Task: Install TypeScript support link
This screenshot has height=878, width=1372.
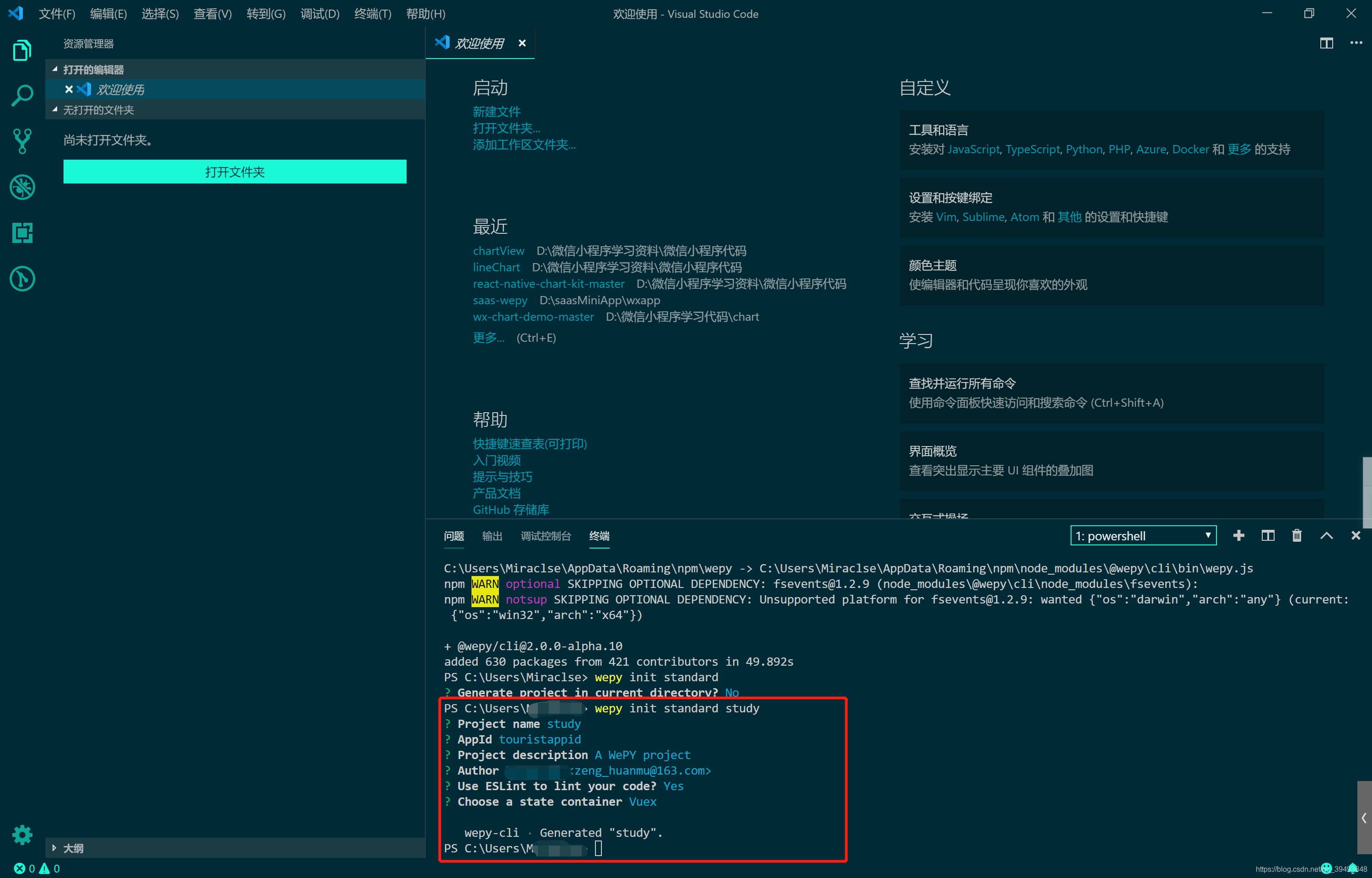Action: (1032, 149)
